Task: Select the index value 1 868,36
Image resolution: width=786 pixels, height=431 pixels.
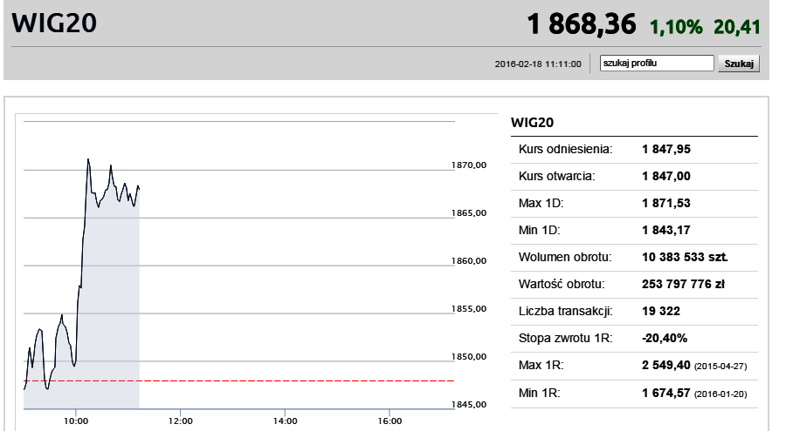Action: [581, 24]
